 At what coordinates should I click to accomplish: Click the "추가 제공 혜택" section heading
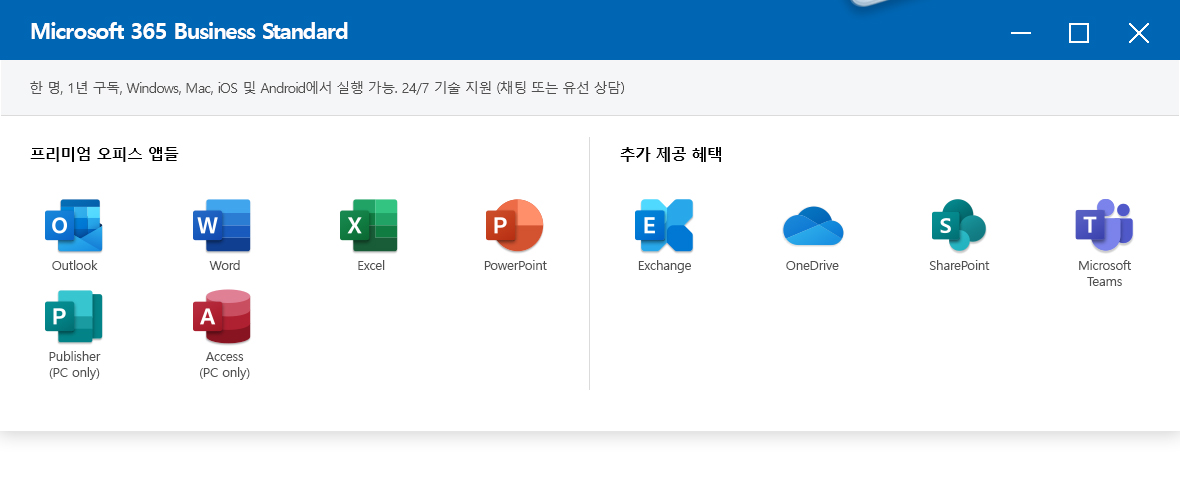671,155
